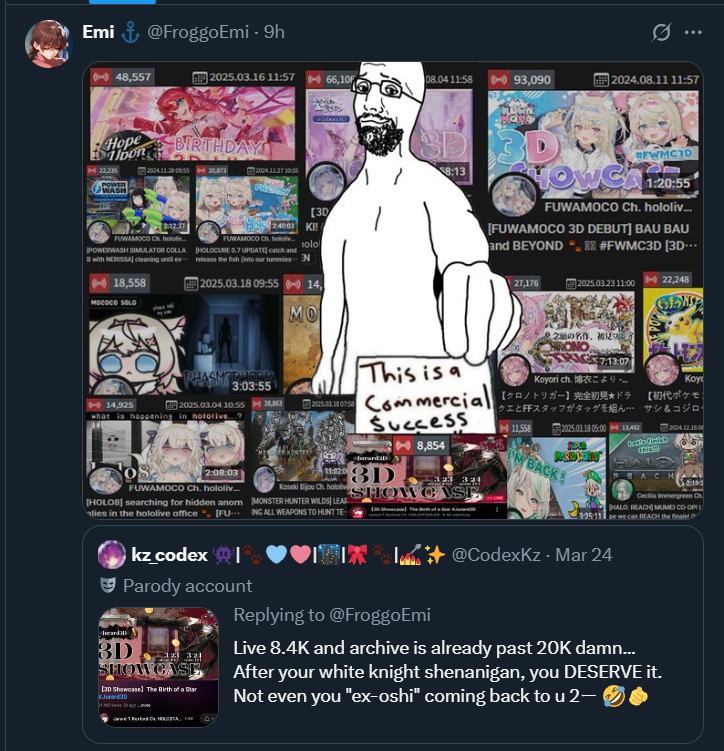The image size is (724, 751).
Task: Click the Grok explain post icon
Action: pos(661,32)
